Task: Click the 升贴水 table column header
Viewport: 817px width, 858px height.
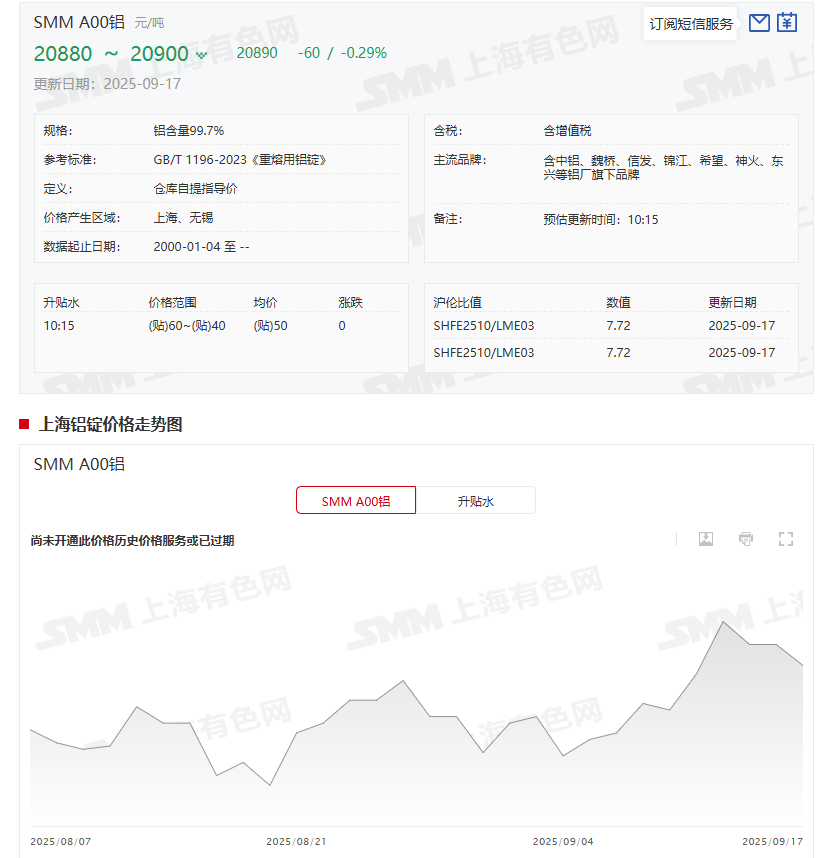Action: click(x=61, y=303)
